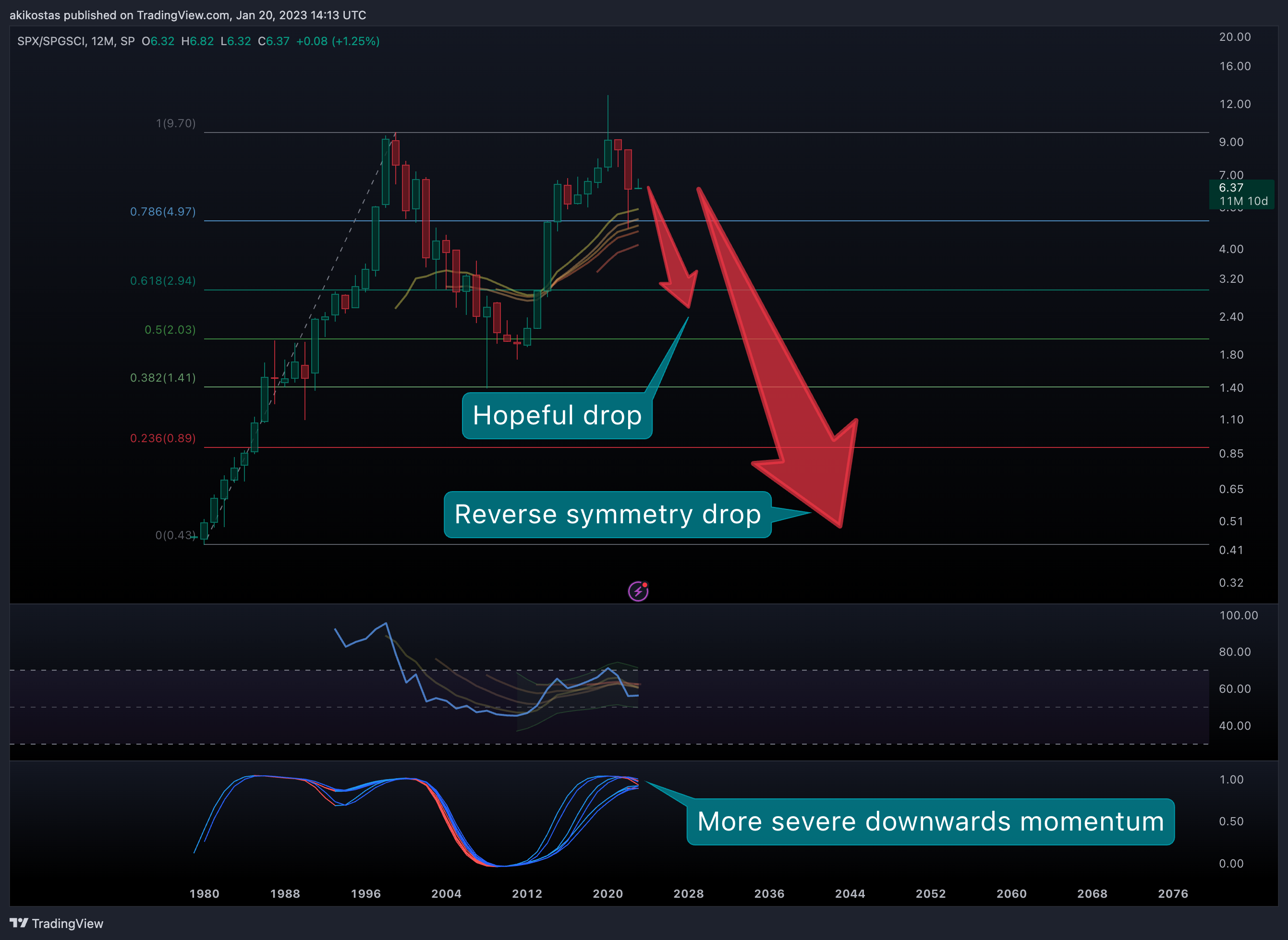Click the 11M 10d countdown label
Viewport: 1288px width, 940px height.
[x=1244, y=201]
